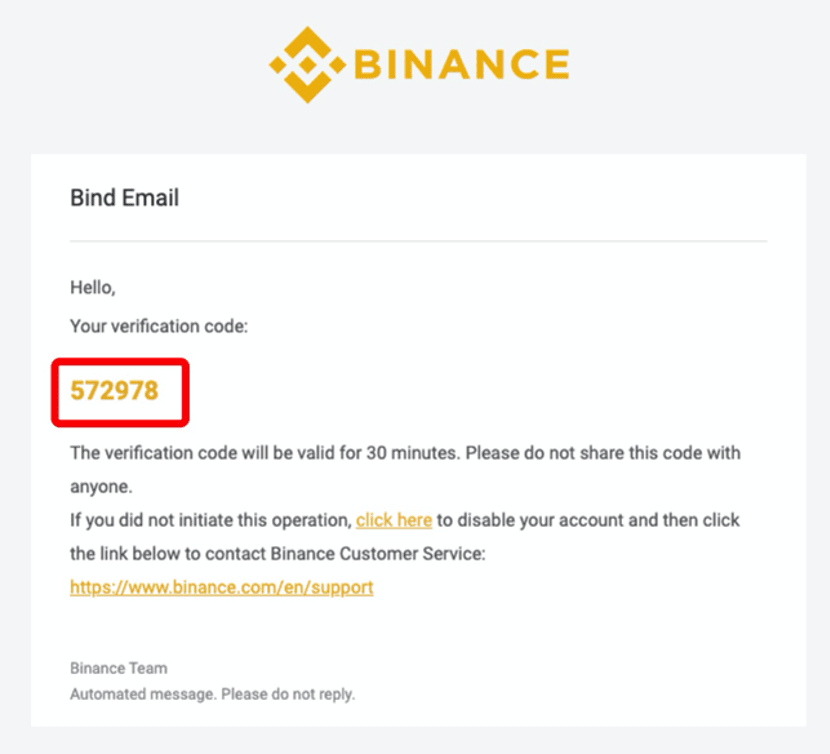The height and width of the screenshot is (754, 830).
Task: Click 'to disable your account' text
Action: (x=530, y=520)
